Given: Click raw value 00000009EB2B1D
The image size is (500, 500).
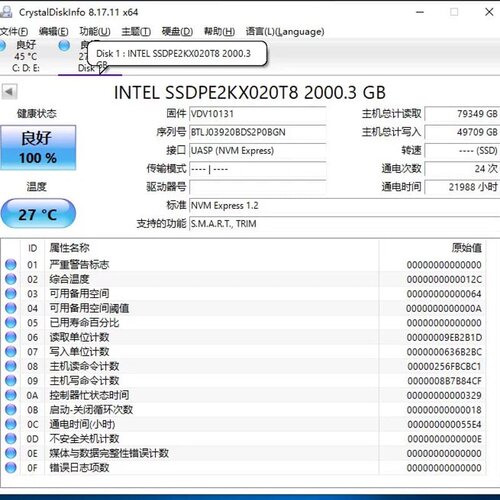Looking at the screenshot, I should [x=444, y=337].
